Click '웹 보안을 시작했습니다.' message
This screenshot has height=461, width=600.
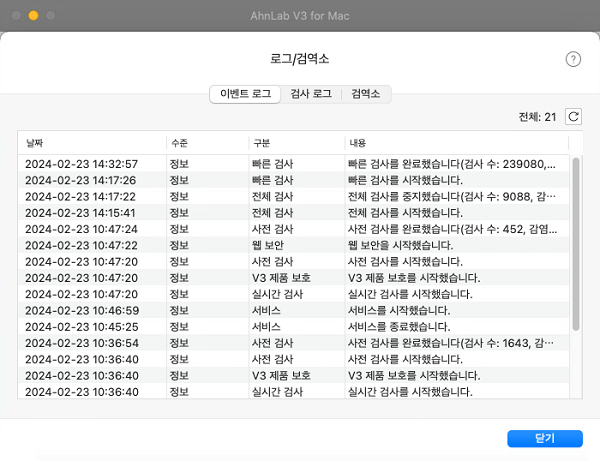400,246
